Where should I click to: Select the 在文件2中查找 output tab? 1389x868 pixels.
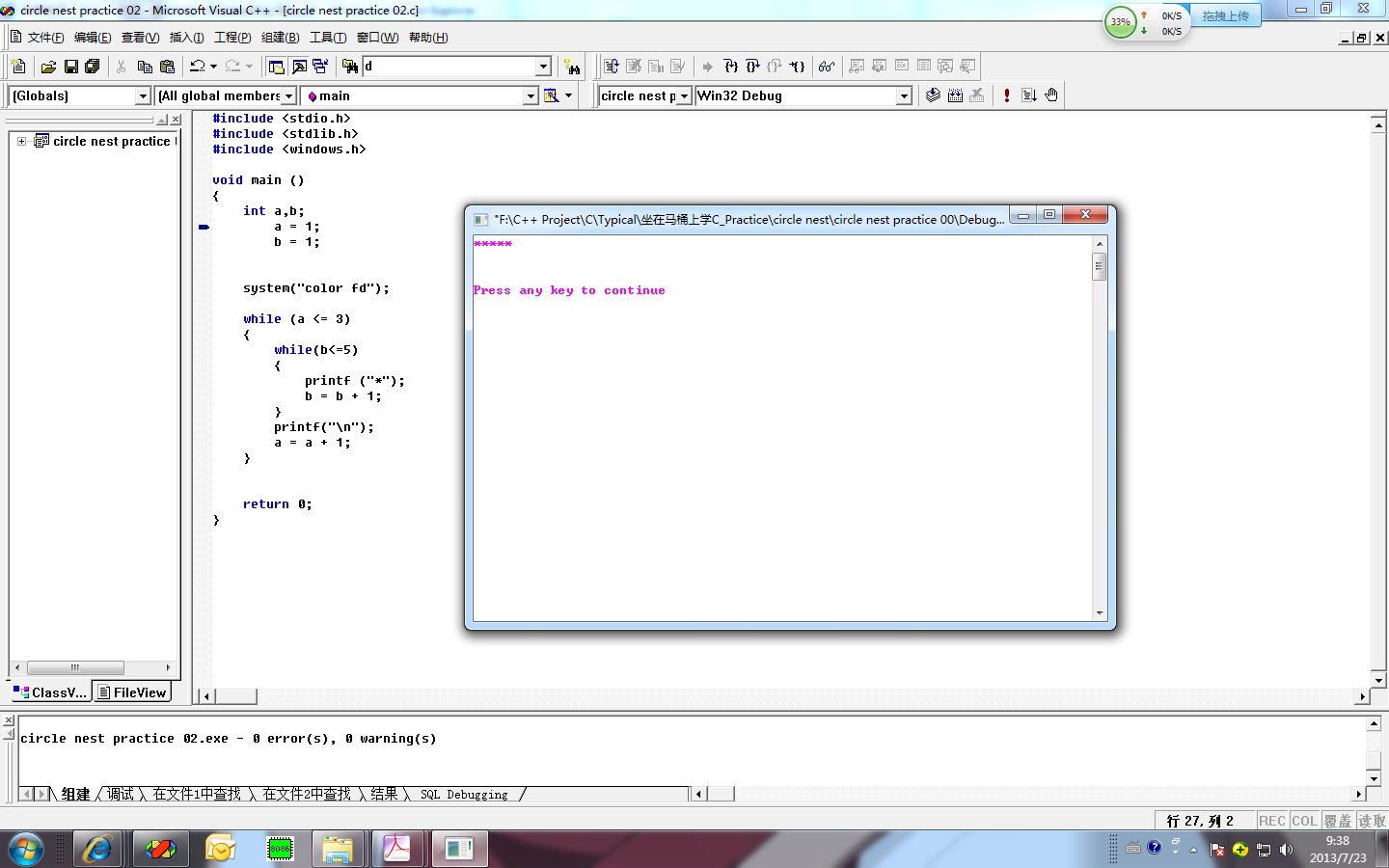(307, 794)
